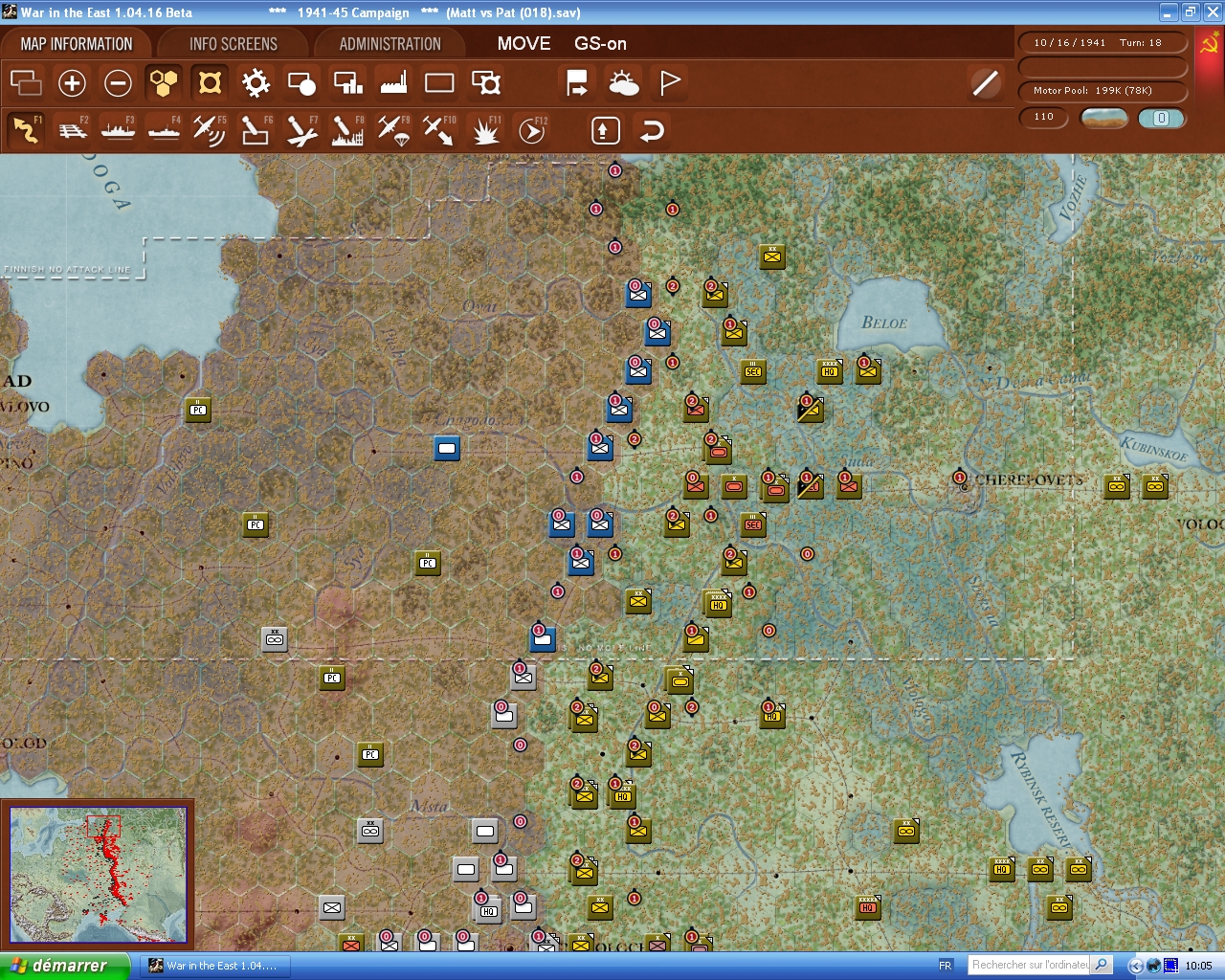The width and height of the screenshot is (1225, 980).
Task: Select the F5 aircraft-with-radar-waves mode
Action: click(210, 130)
